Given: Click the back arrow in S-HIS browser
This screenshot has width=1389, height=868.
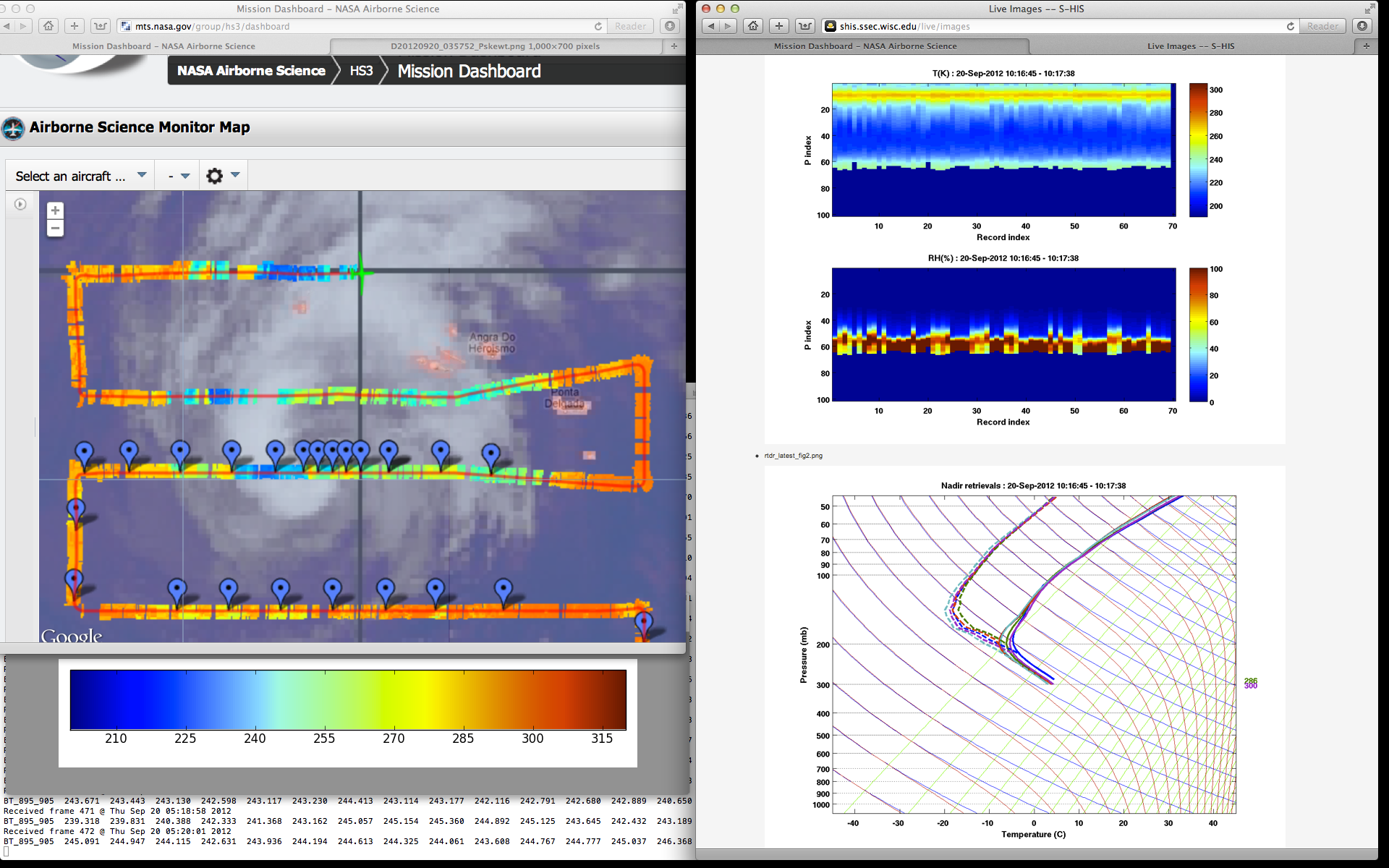Looking at the screenshot, I should 711,26.
